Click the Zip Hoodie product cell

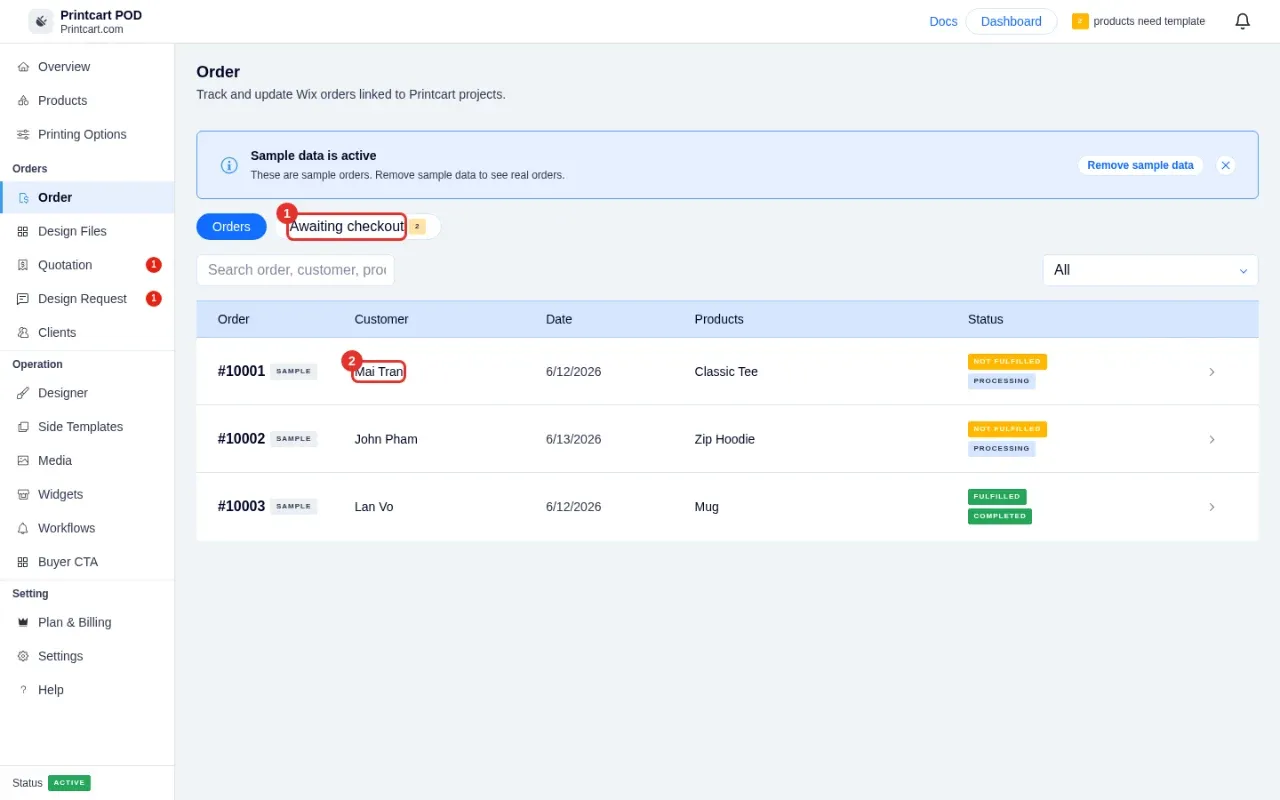725,439
